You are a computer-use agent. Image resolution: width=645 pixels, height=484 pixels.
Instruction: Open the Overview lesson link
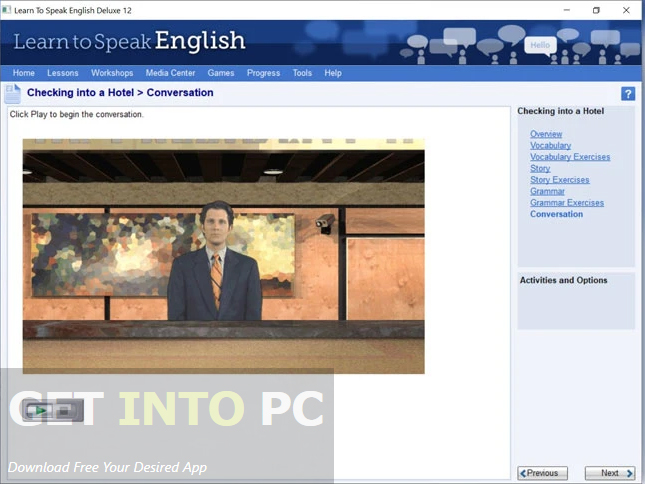pyautogui.click(x=546, y=134)
